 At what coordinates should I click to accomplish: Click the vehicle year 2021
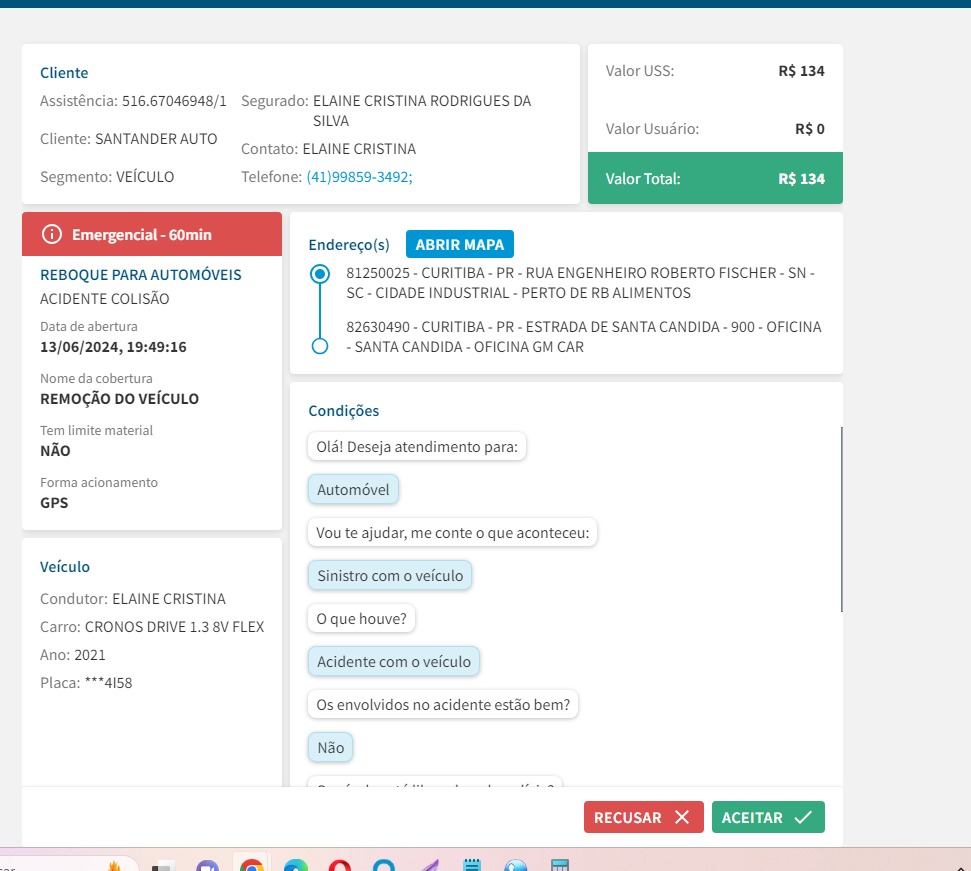90,655
